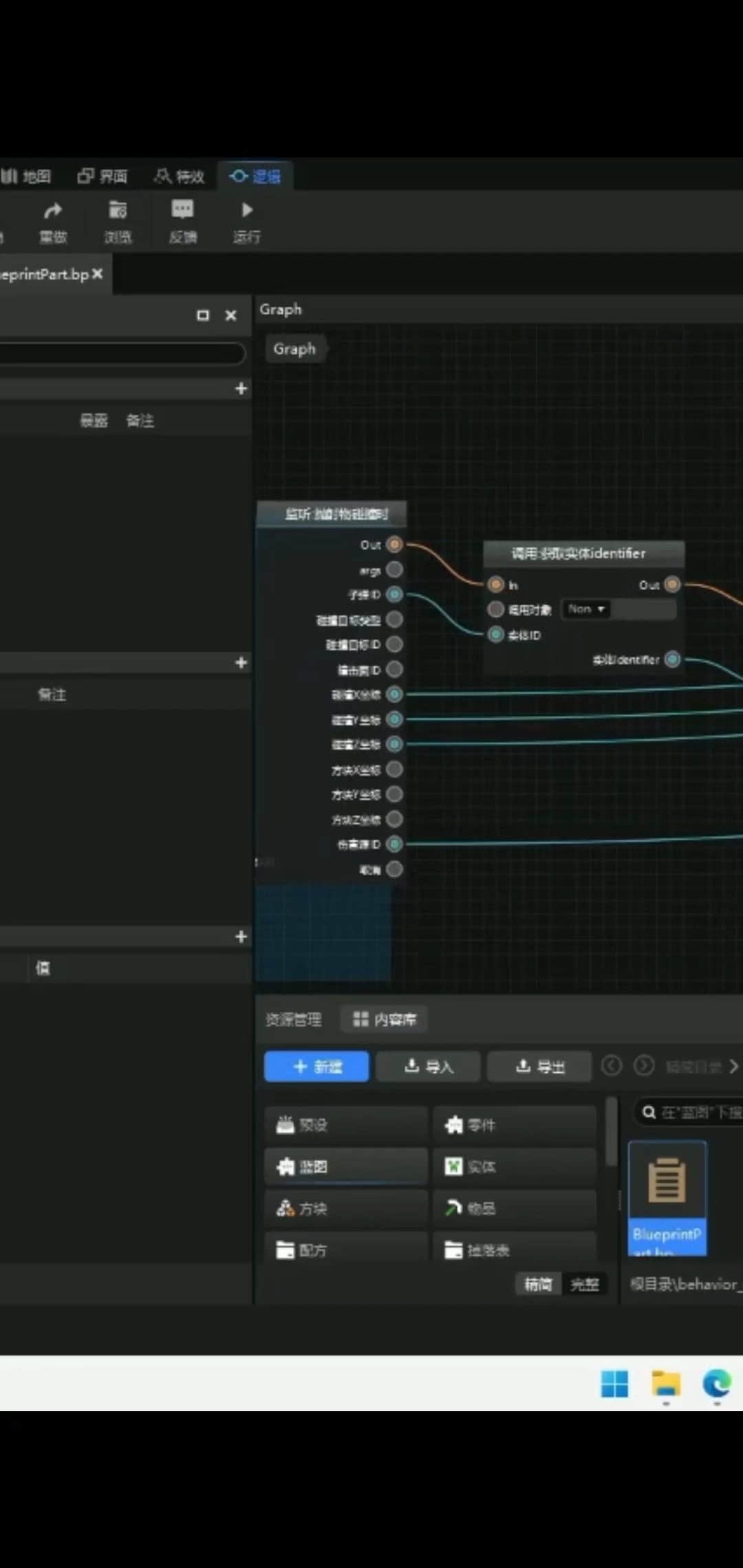This screenshot has width=743, height=1568.
Task: Open the Non dropdown in identifier node
Action: pos(586,609)
